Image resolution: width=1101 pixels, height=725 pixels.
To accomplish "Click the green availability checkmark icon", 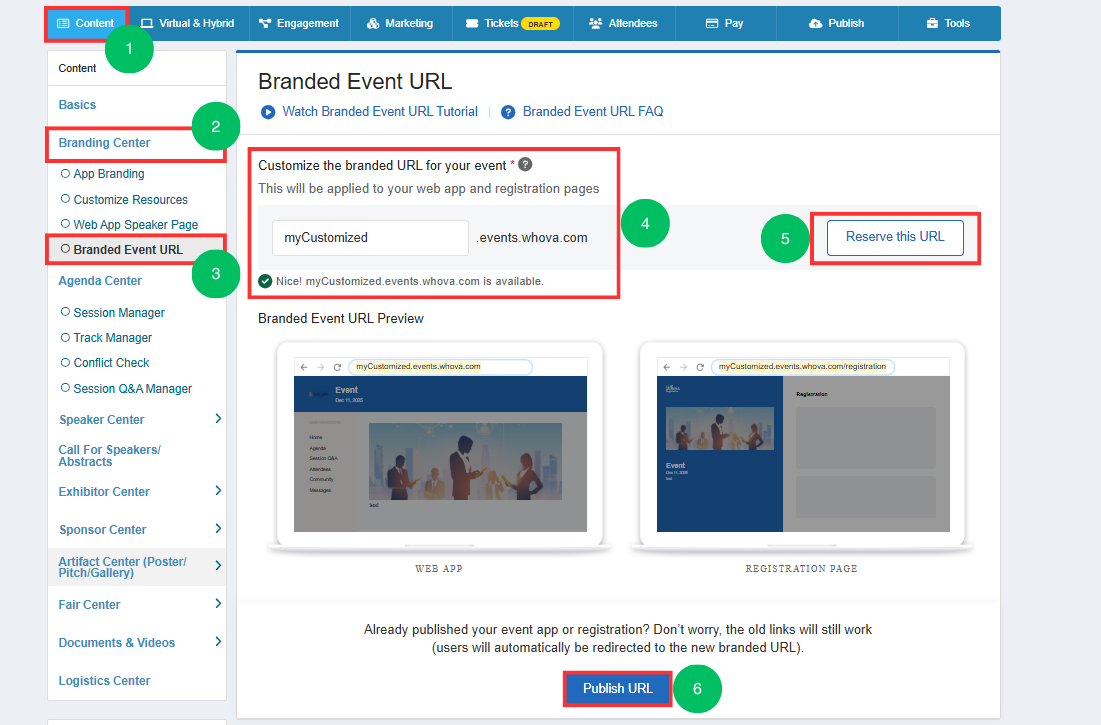I will click(x=265, y=281).
